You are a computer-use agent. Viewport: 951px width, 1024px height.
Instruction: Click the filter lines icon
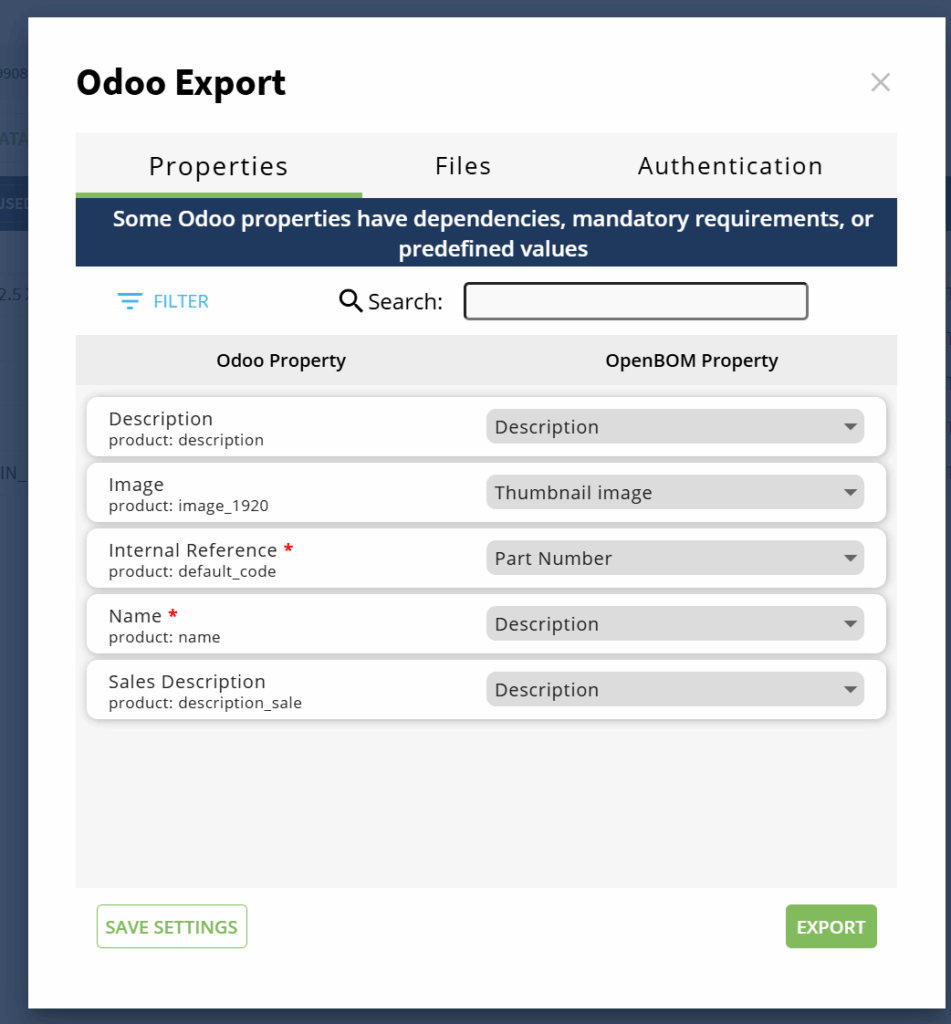pyautogui.click(x=129, y=301)
